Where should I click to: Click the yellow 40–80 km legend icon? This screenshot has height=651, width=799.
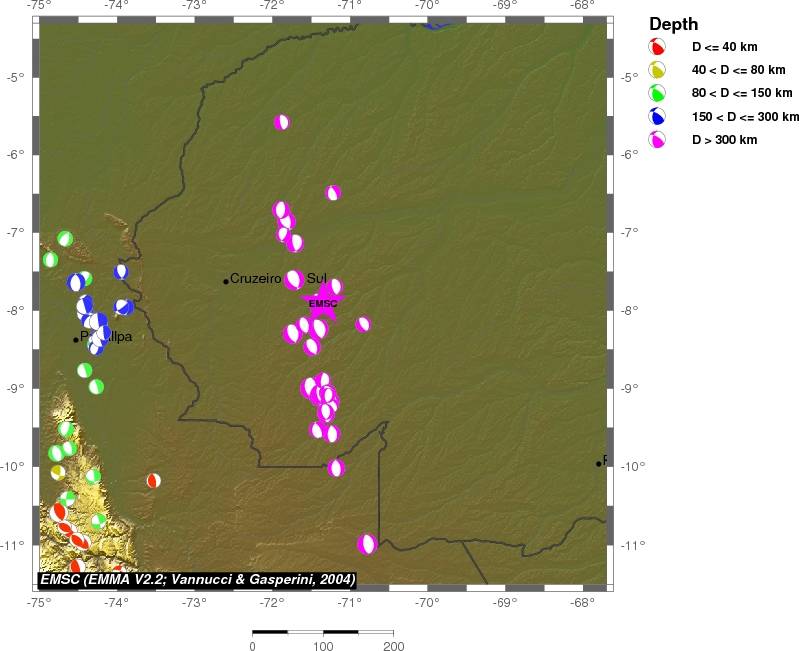pos(658,70)
